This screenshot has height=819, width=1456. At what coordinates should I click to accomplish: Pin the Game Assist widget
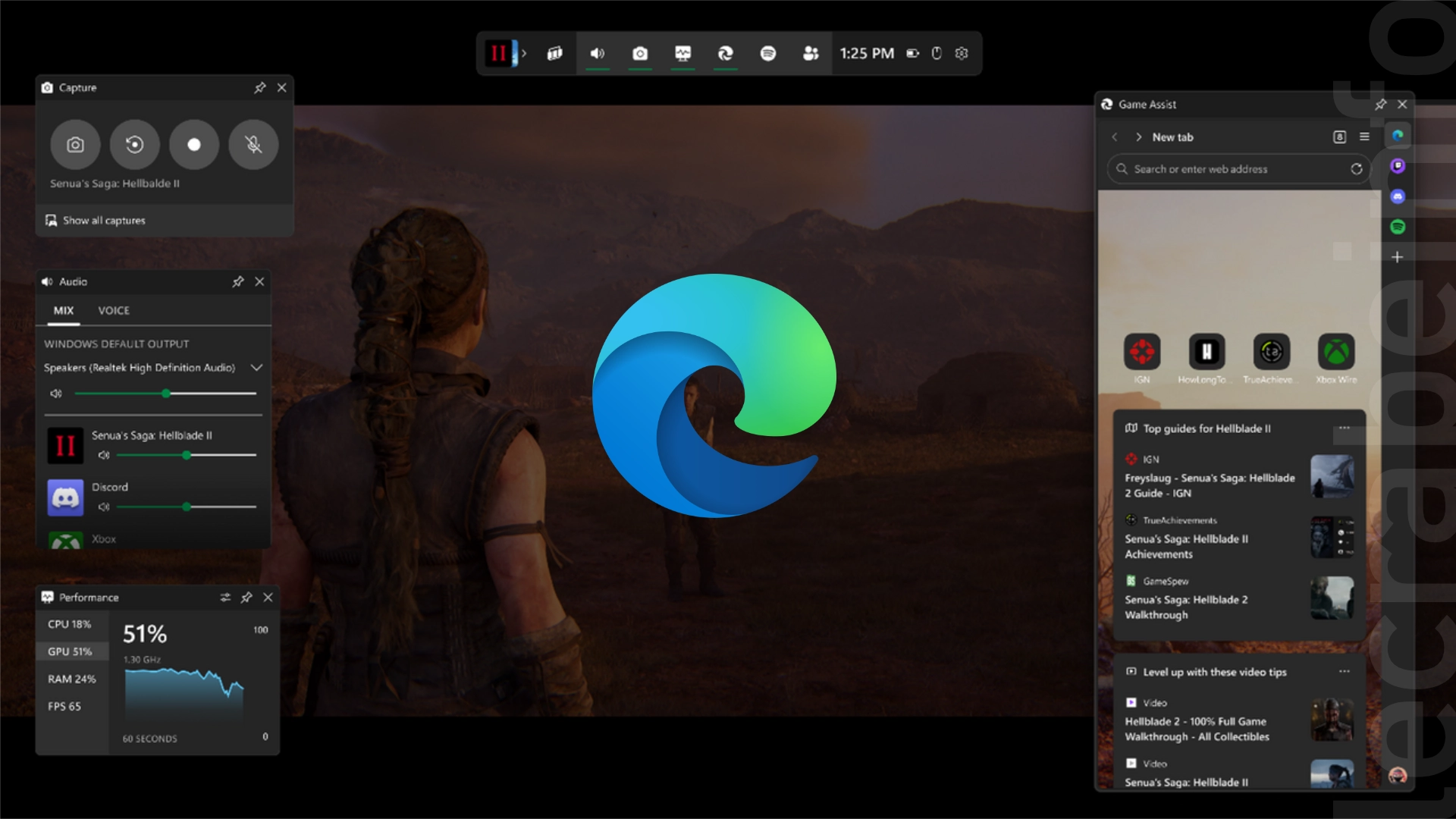pos(1380,104)
